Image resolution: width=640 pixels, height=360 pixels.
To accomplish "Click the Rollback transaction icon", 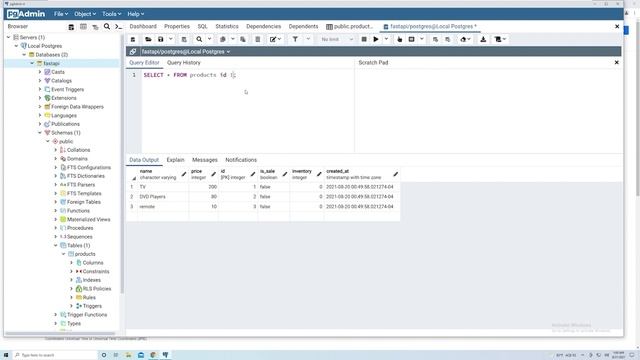I will (x=448, y=39).
